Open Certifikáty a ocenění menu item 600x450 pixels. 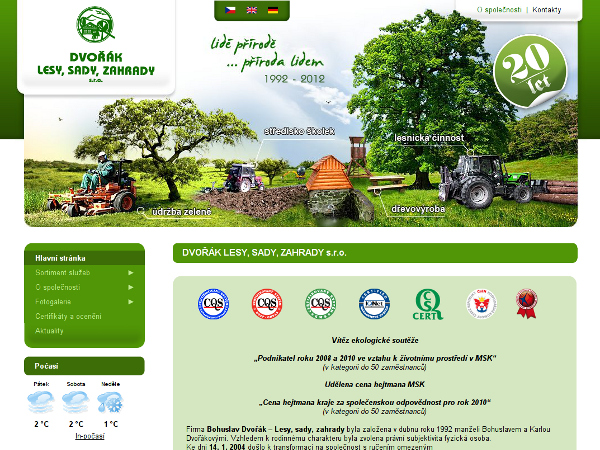[68, 316]
